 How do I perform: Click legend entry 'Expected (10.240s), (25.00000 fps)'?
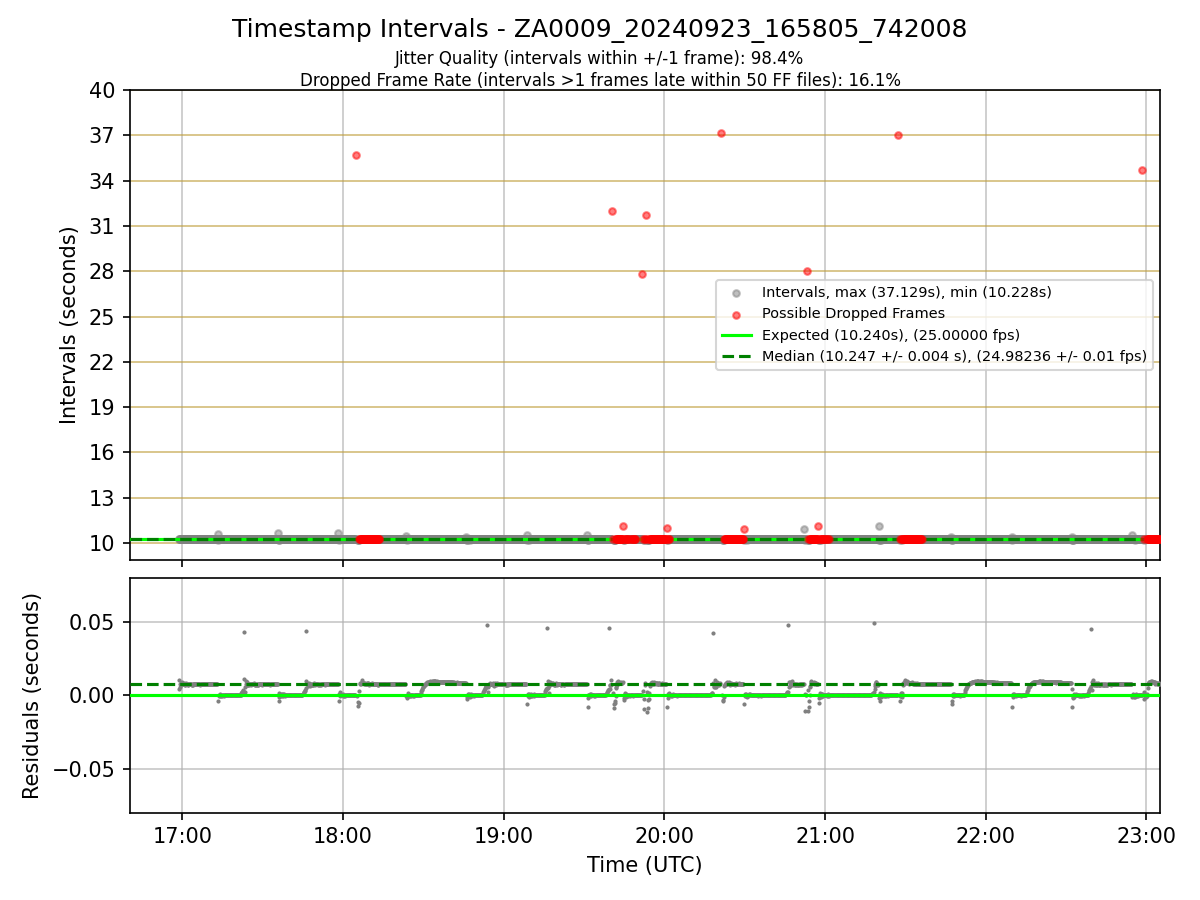[891, 334]
